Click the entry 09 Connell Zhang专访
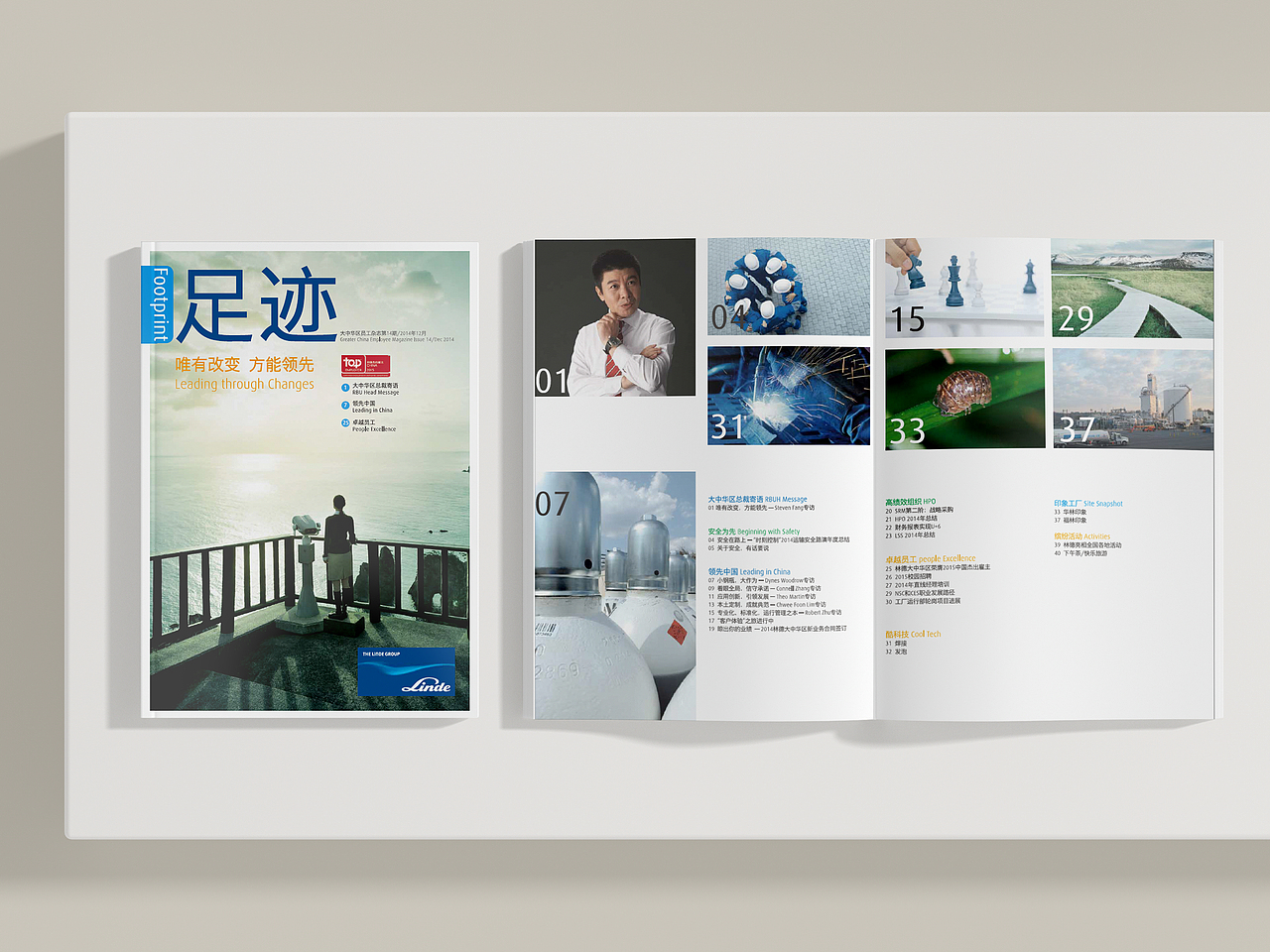This screenshot has height=952, width=1270. click(765, 589)
